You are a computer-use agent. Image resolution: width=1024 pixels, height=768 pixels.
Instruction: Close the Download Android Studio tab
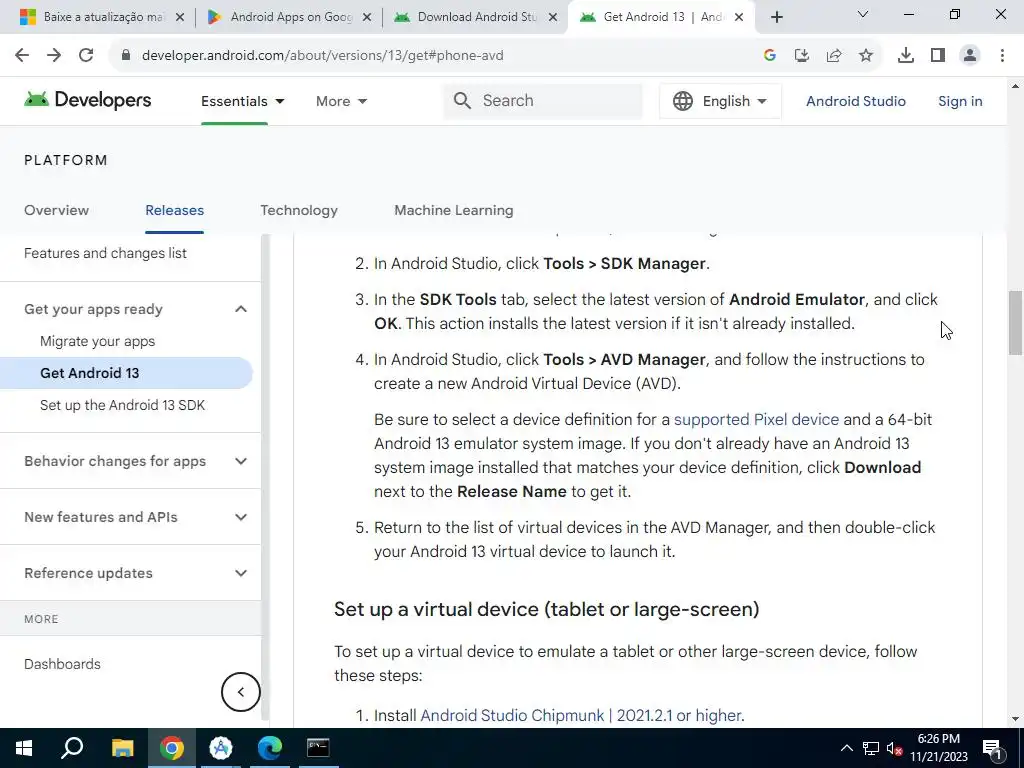(x=553, y=18)
